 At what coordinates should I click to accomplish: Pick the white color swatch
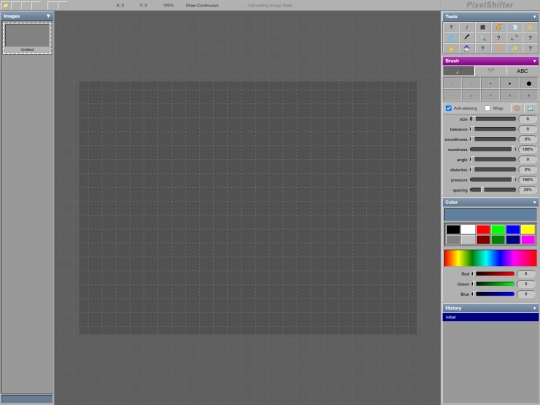click(468, 229)
